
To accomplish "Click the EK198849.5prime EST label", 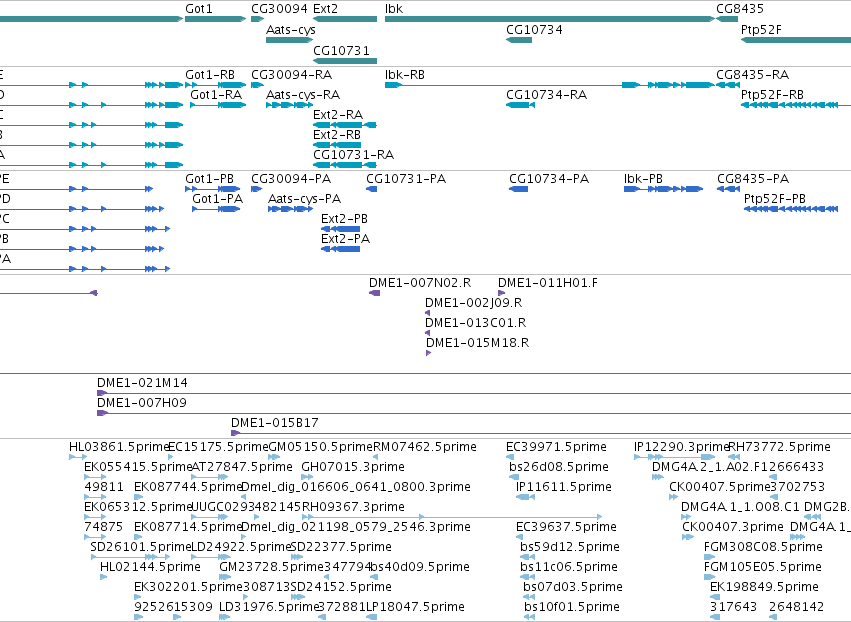I will click(x=764, y=587).
